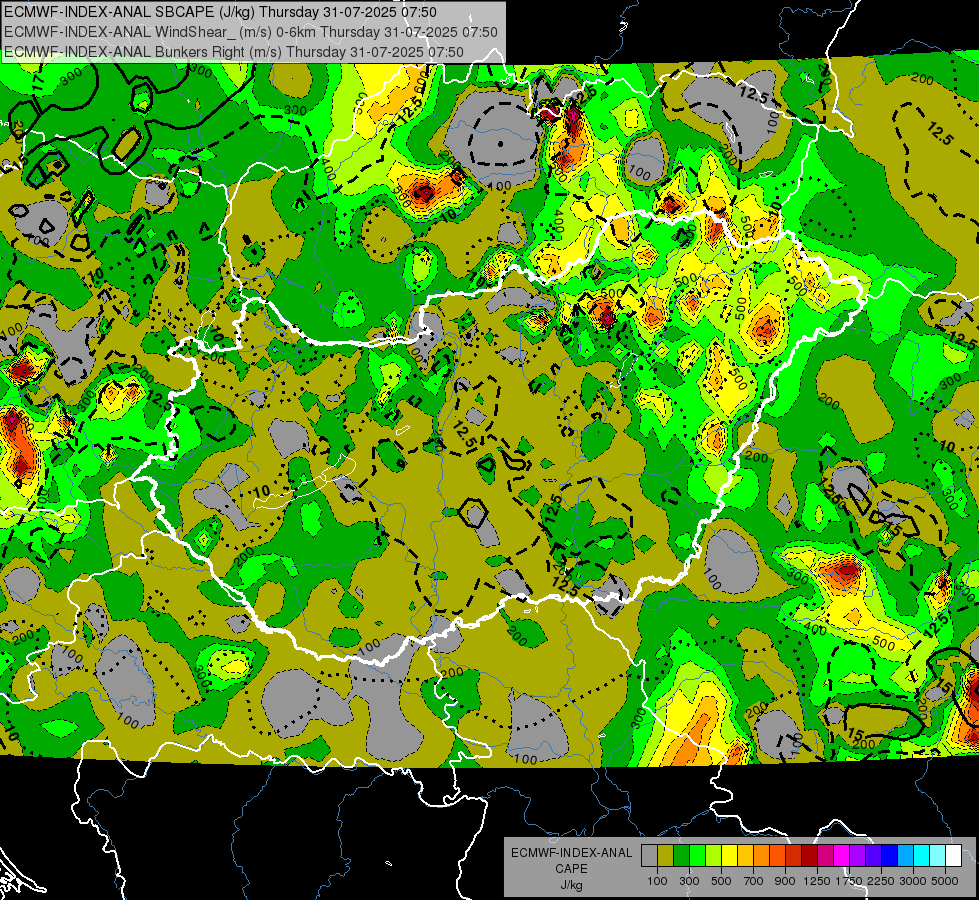Select the WindShear 0-6km title line

250,32
